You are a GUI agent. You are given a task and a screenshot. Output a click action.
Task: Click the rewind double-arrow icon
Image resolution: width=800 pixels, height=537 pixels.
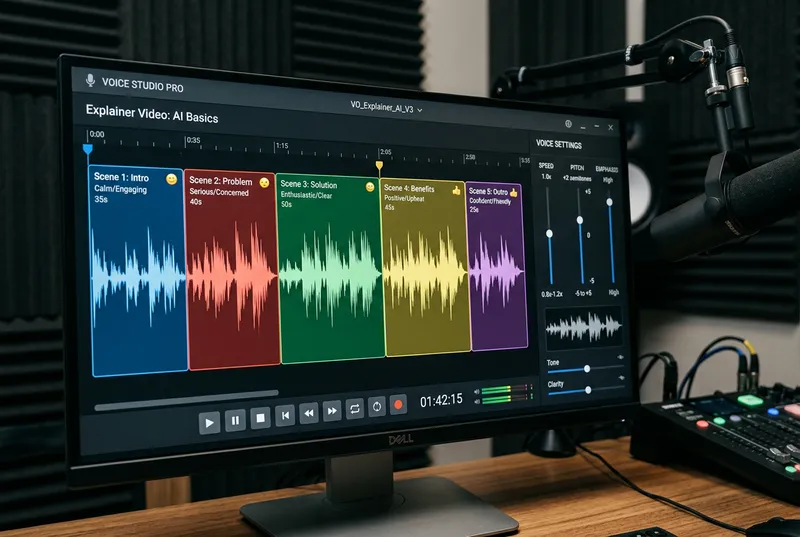click(309, 412)
